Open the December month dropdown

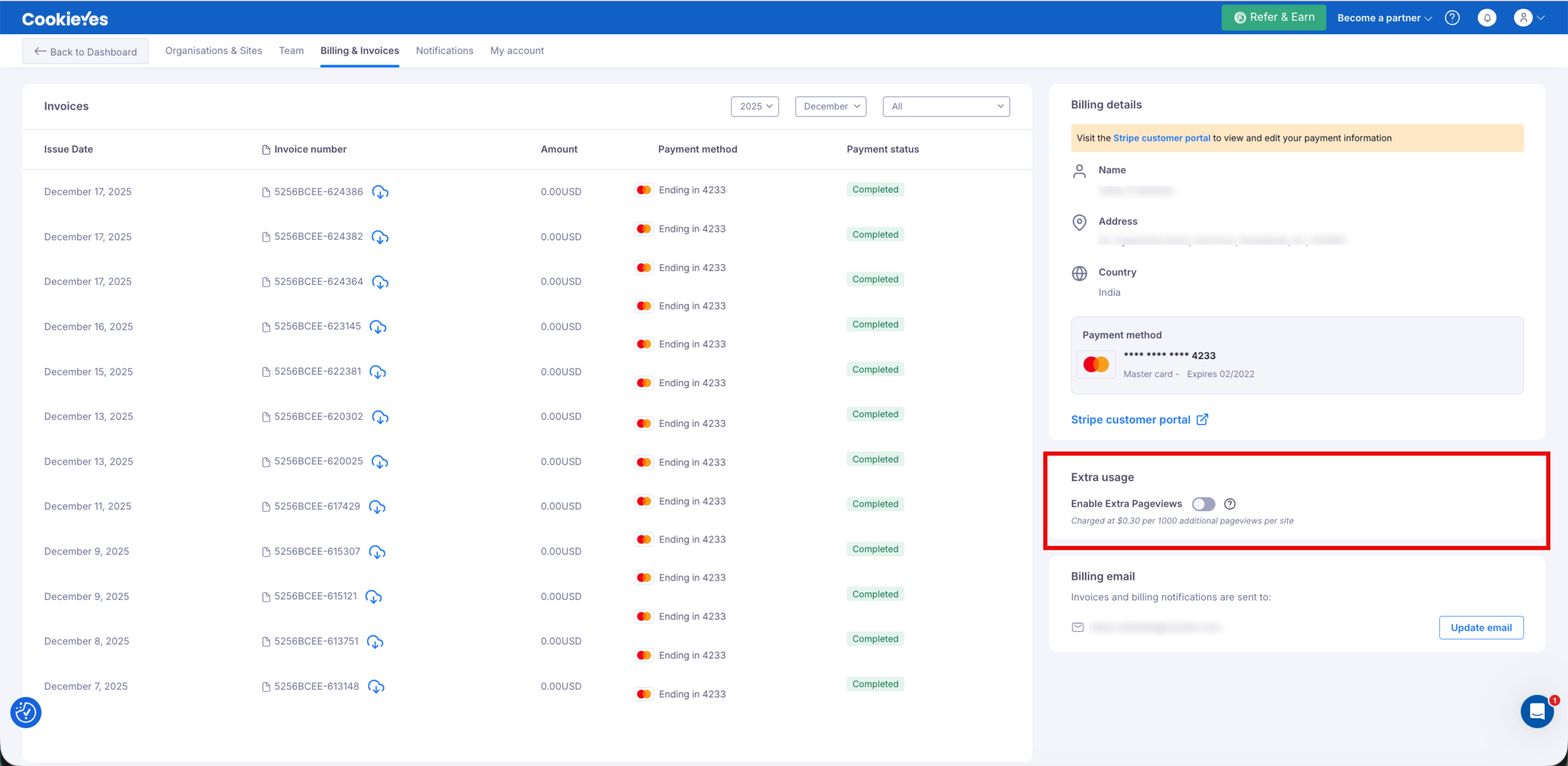pyautogui.click(x=831, y=107)
